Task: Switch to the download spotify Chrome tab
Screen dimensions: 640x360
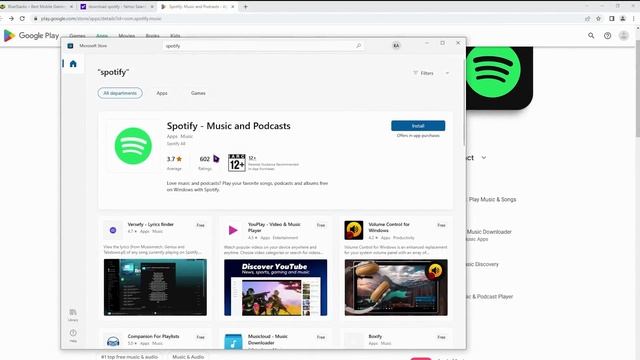Action: [x=117, y=7]
